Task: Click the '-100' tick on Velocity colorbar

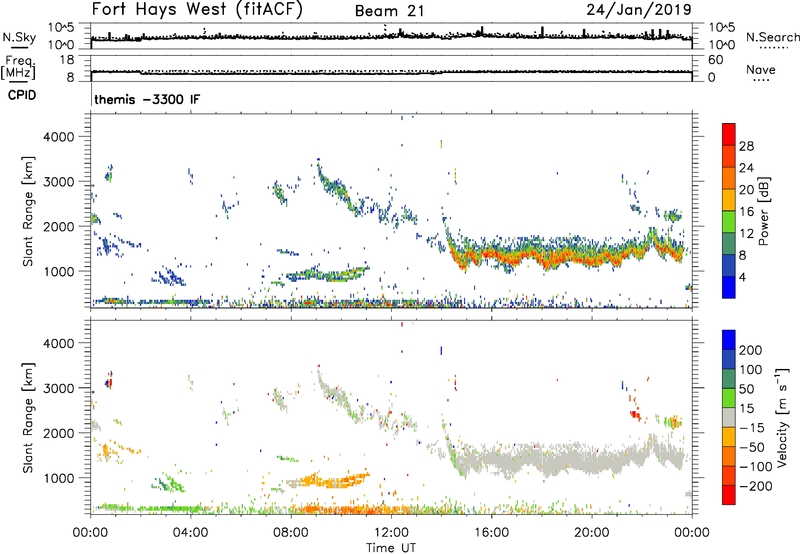Action: tap(756, 467)
